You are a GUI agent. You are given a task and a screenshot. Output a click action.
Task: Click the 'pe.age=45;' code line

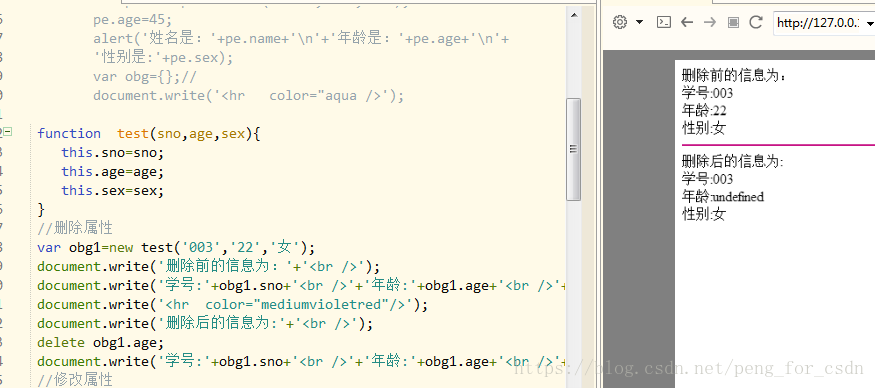coord(133,21)
